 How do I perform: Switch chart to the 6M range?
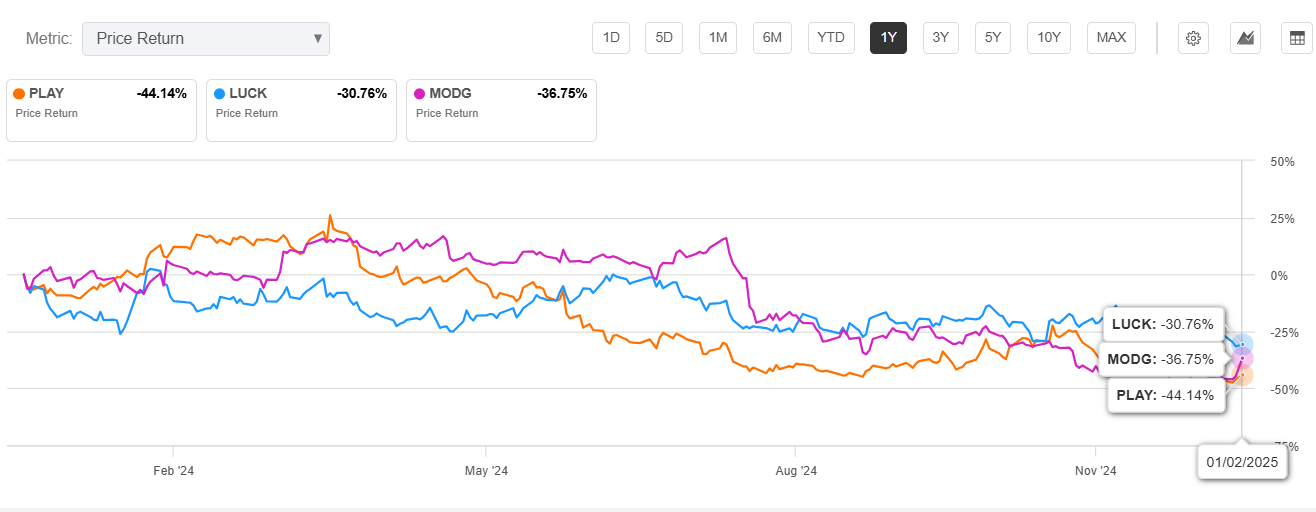pyautogui.click(x=771, y=38)
